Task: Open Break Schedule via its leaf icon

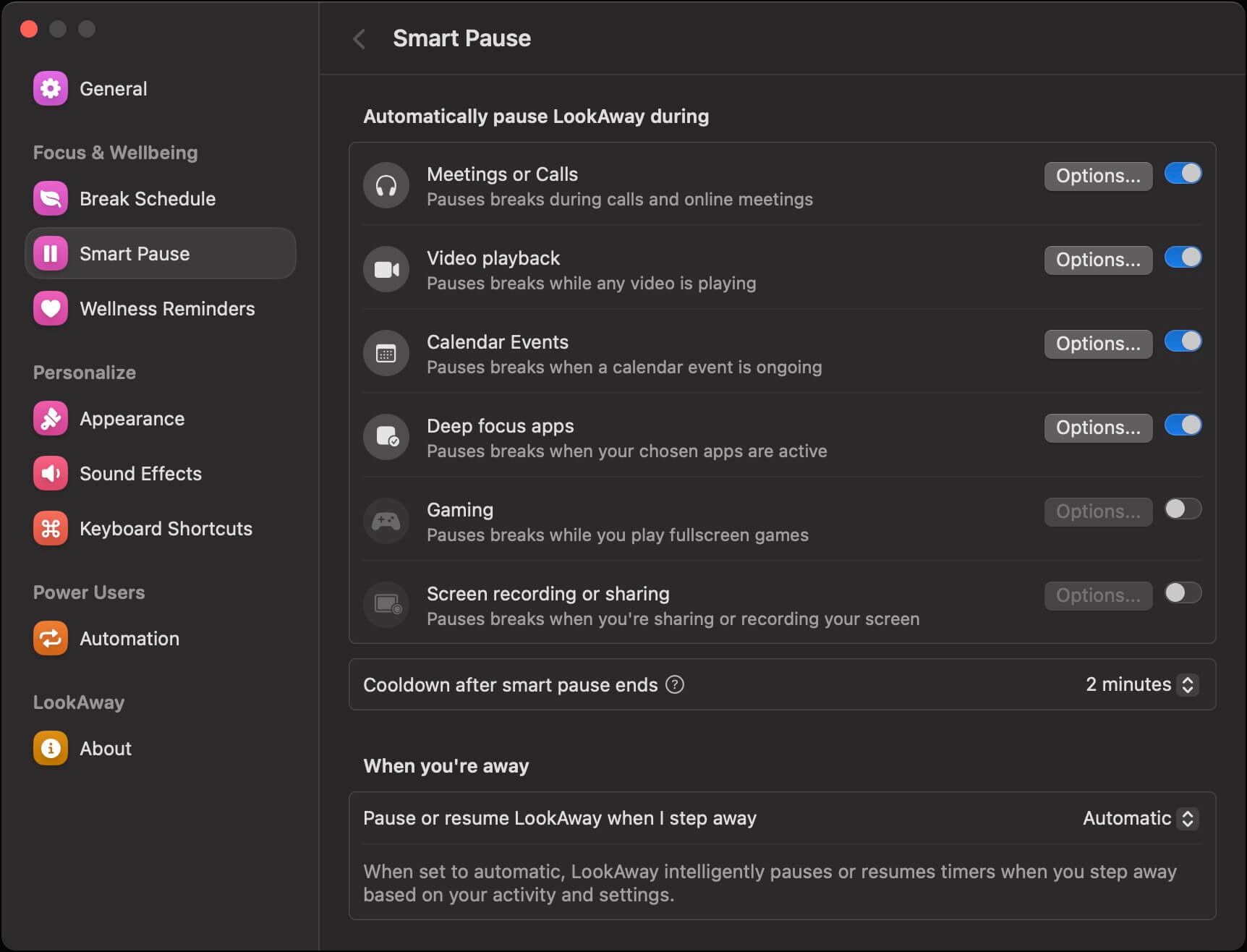Action: tap(50, 199)
